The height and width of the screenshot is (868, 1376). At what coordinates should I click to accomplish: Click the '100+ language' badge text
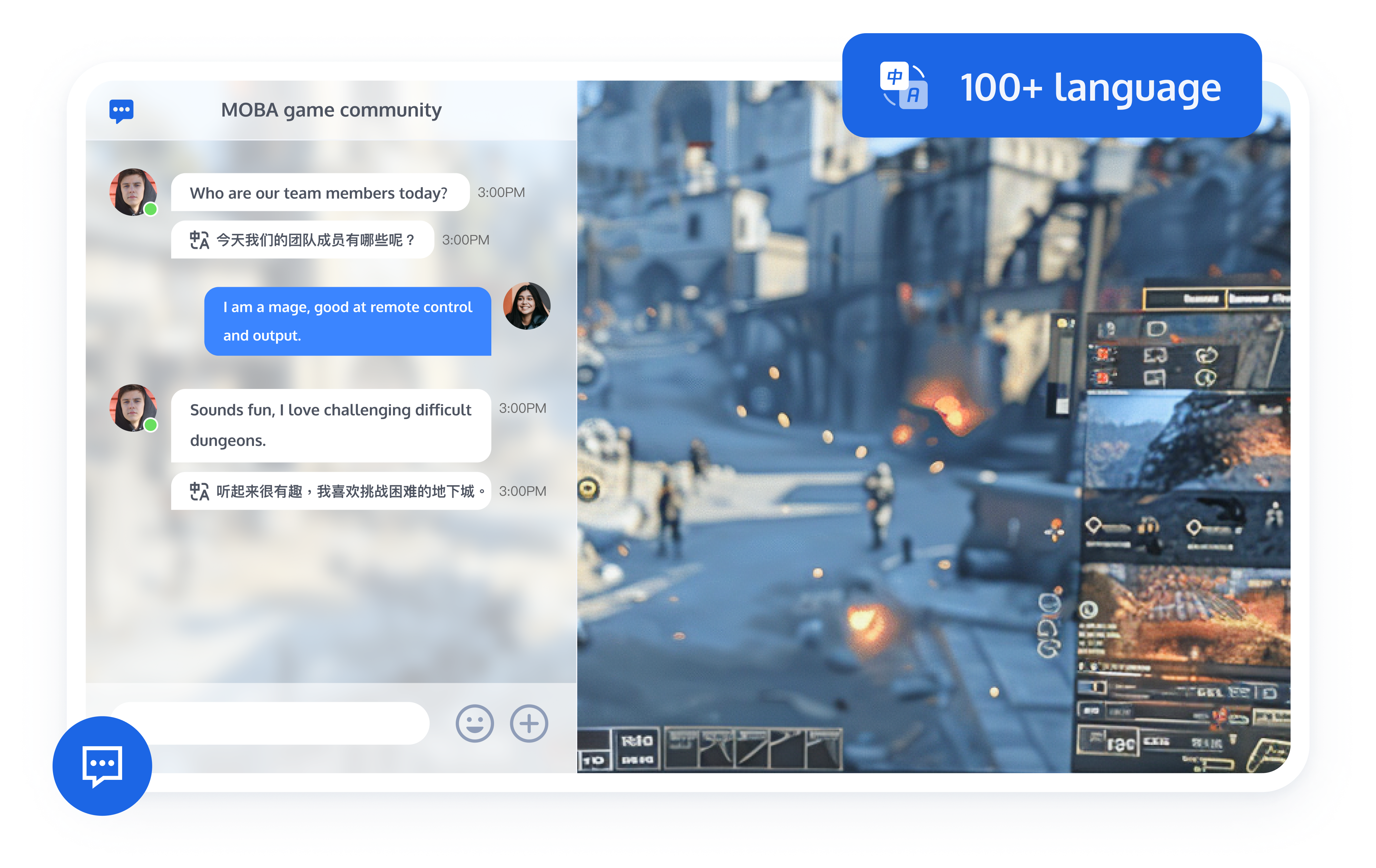pos(1090,87)
